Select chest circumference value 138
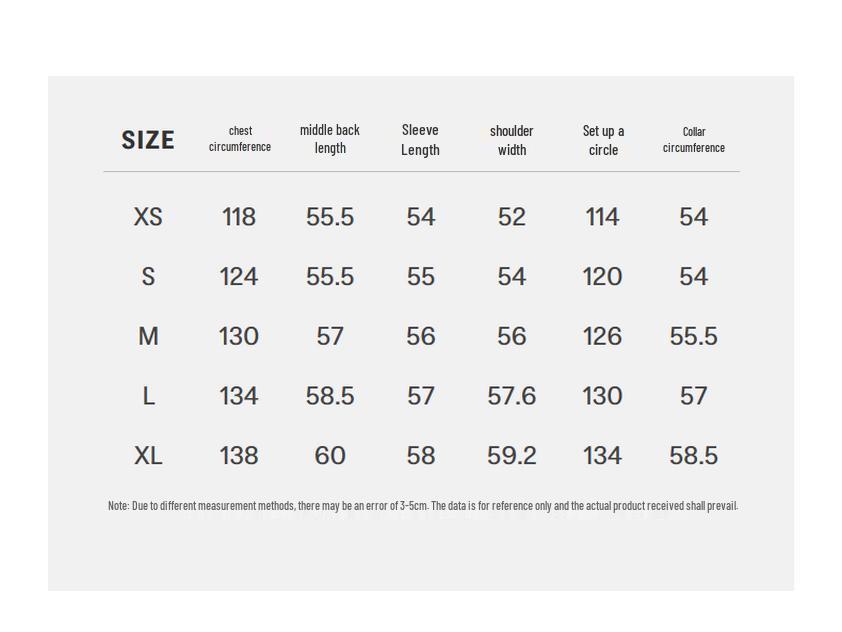 239,456
